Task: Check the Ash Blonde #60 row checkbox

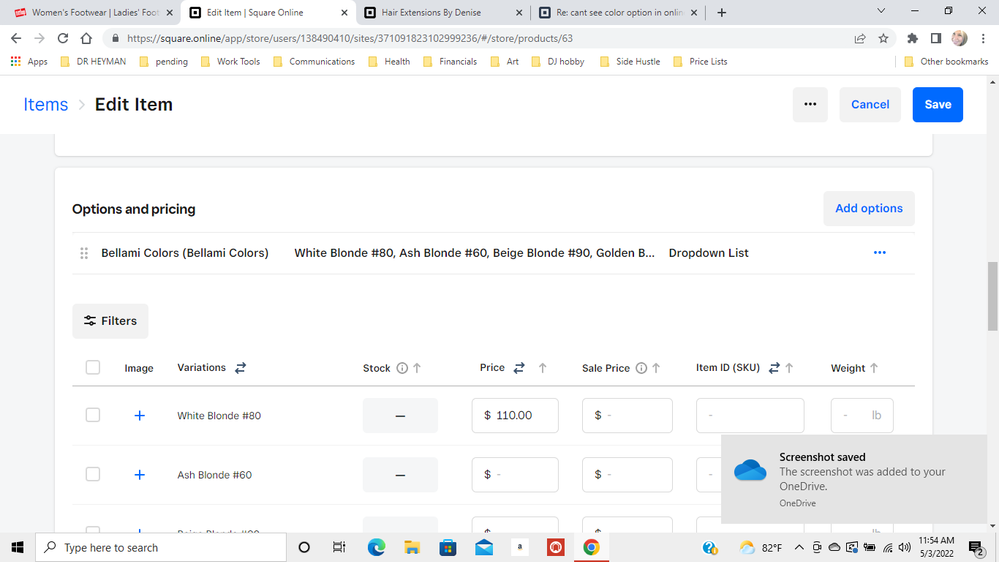Action: [x=93, y=475]
